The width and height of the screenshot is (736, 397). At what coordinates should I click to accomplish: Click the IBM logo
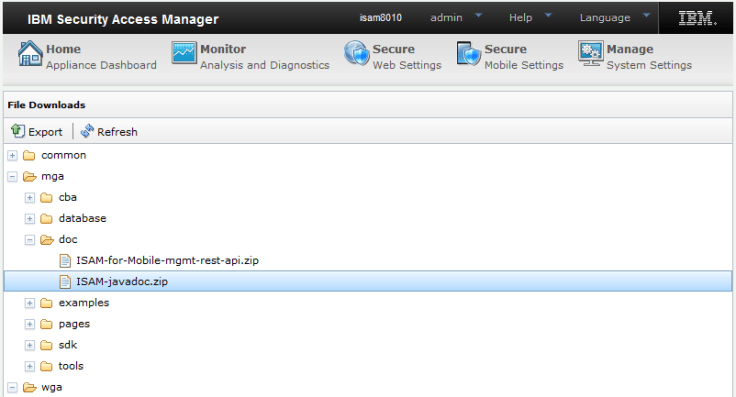pyautogui.click(x=697, y=18)
